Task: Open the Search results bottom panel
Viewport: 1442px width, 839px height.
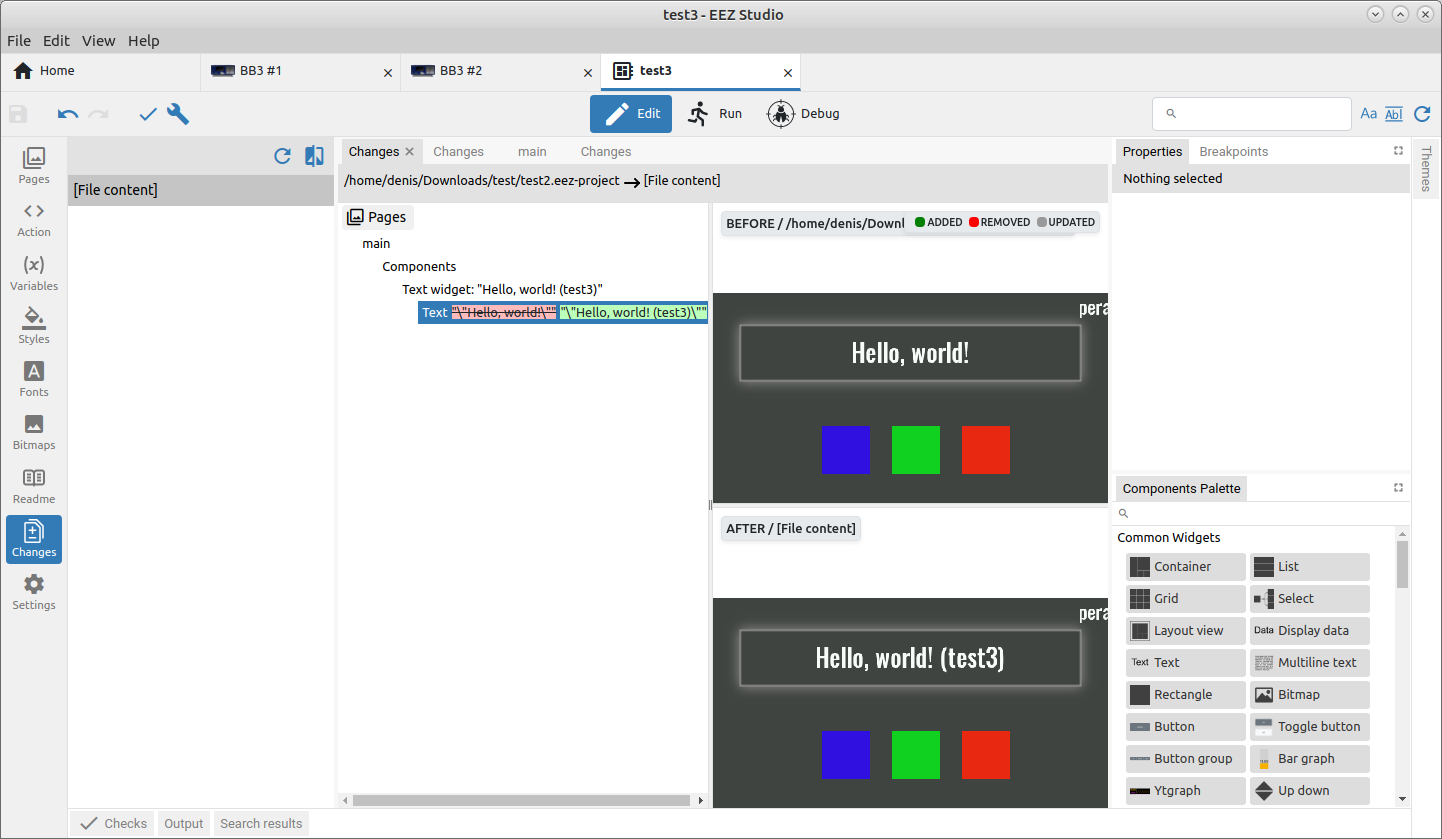Action: click(261, 824)
